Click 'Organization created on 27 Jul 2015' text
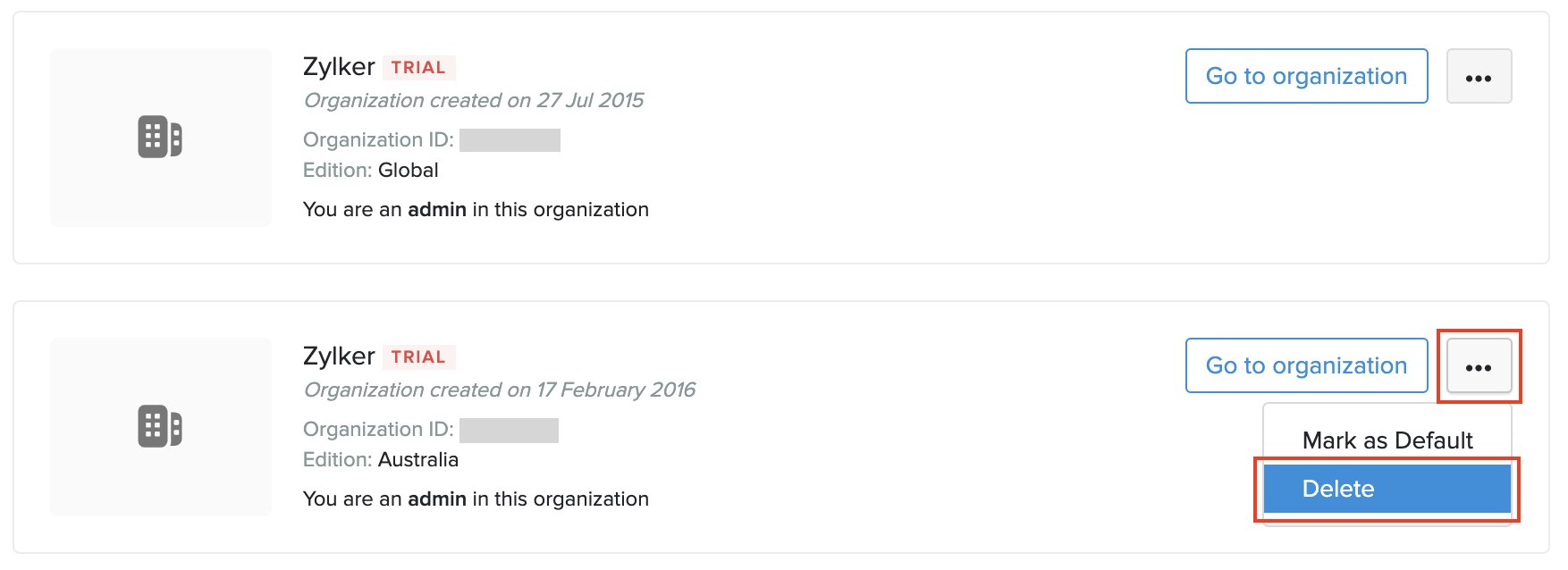This screenshot has height=570, width=1568. coord(474,101)
